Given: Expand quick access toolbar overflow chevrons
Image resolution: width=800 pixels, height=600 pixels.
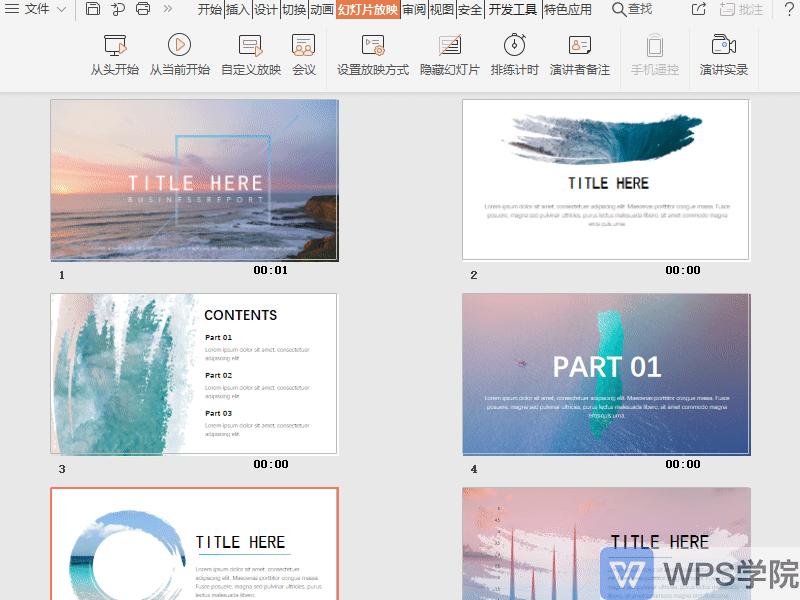Looking at the screenshot, I should coord(167,9).
